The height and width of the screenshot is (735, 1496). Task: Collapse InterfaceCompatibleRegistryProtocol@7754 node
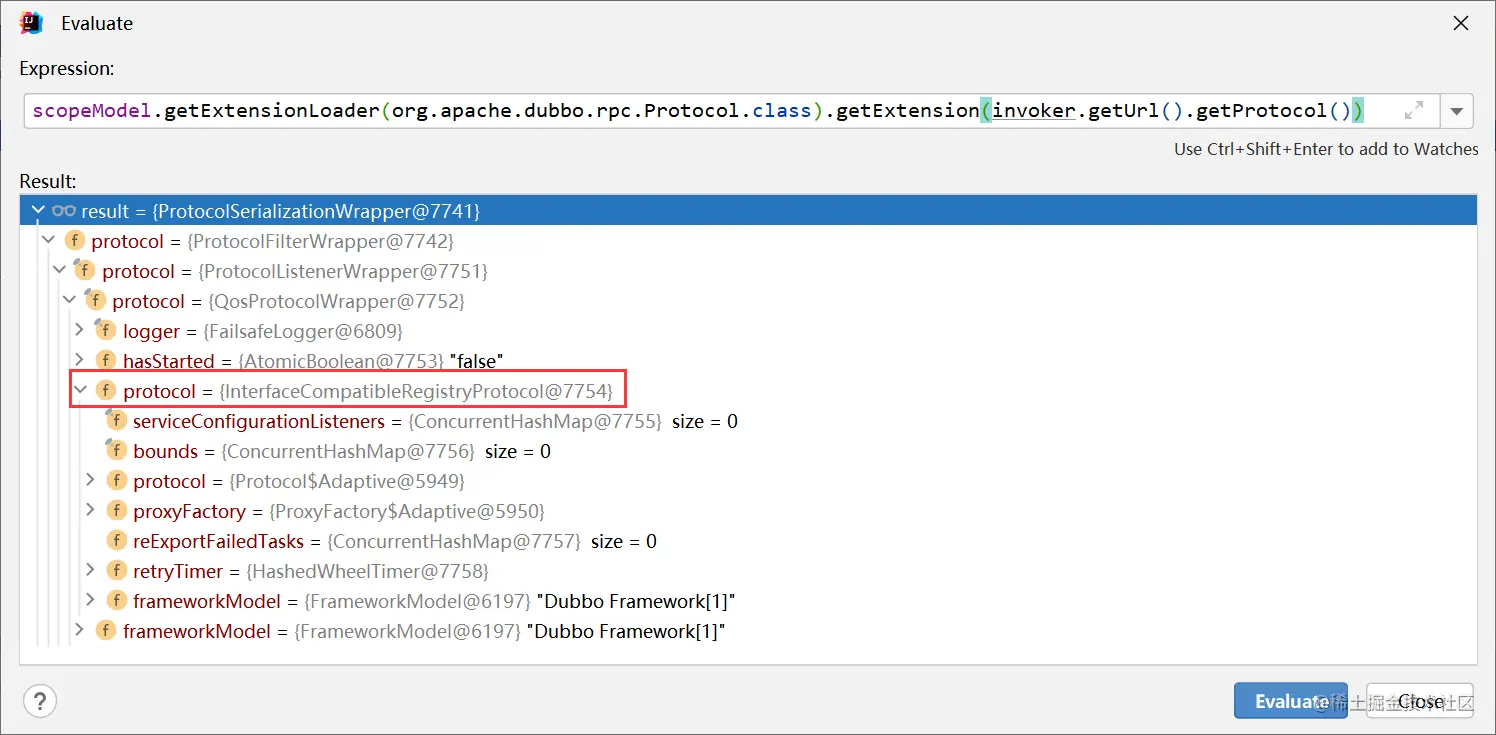(x=79, y=390)
